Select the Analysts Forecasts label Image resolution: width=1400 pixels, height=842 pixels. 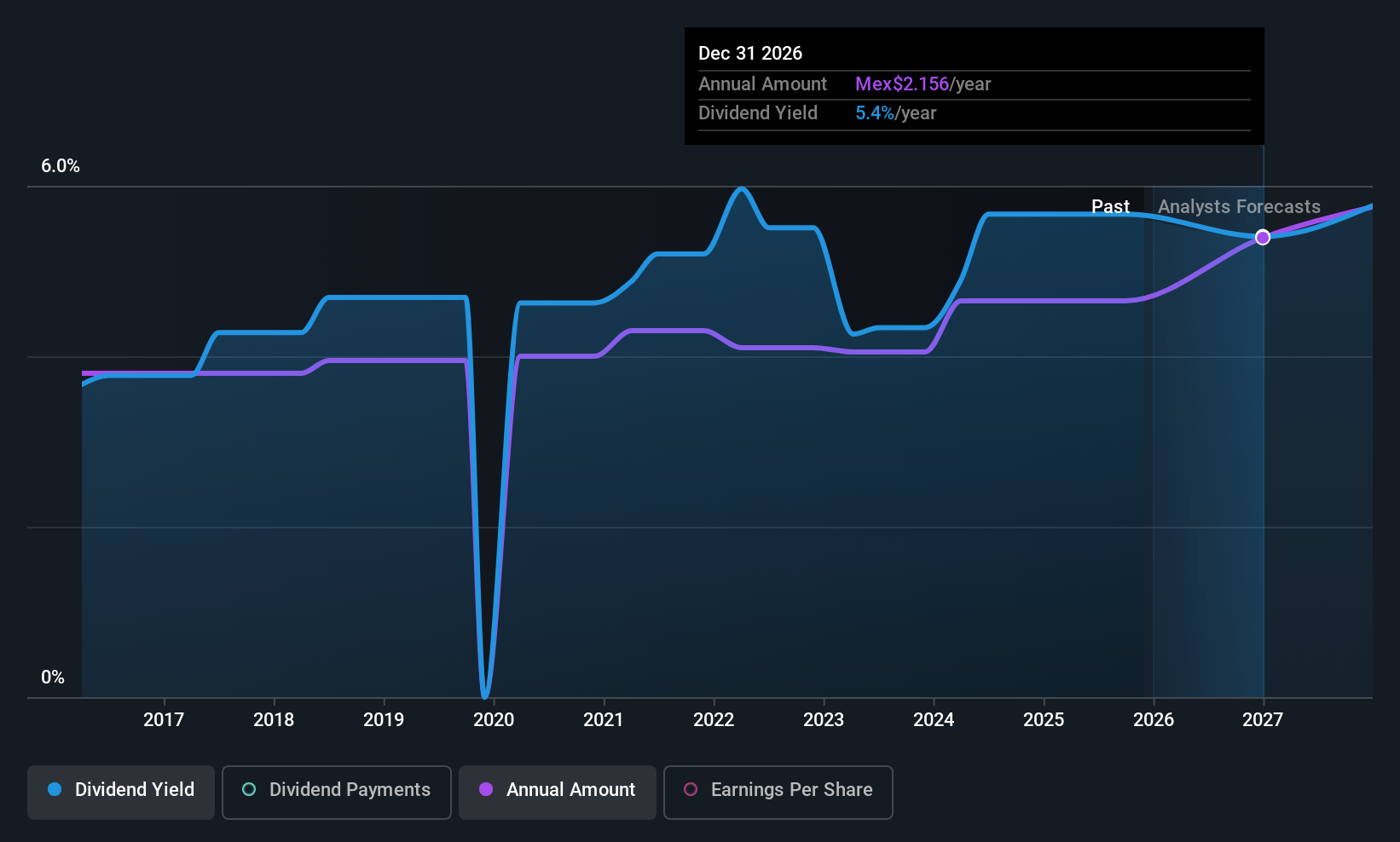[x=1239, y=206]
